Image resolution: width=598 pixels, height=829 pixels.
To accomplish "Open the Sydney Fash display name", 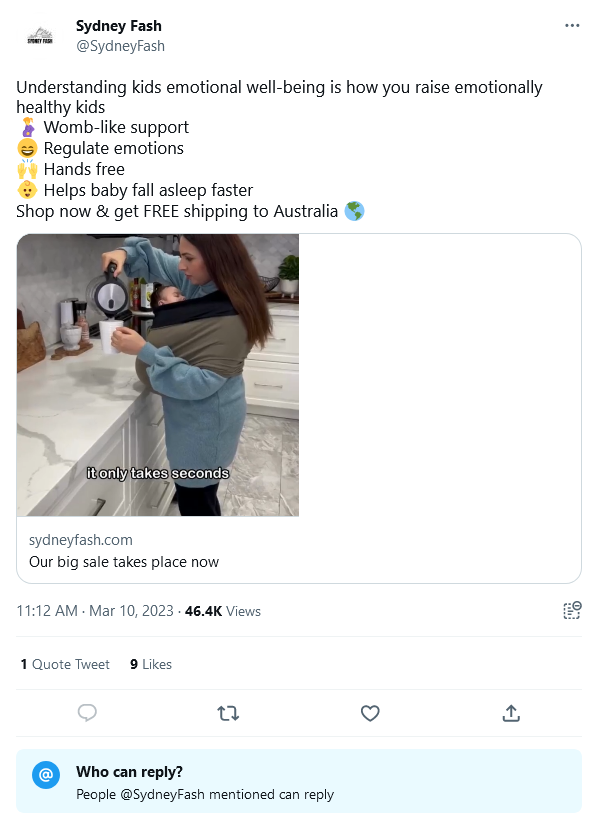I will pyautogui.click(x=119, y=26).
